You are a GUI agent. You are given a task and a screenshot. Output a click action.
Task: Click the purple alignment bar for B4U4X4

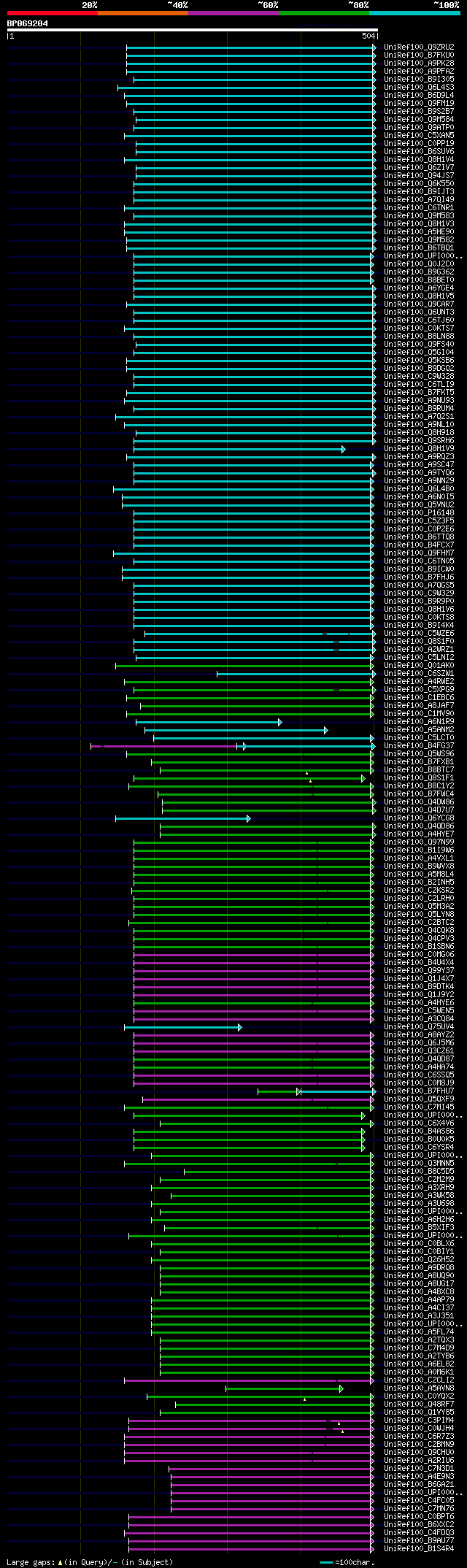(x=253, y=963)
